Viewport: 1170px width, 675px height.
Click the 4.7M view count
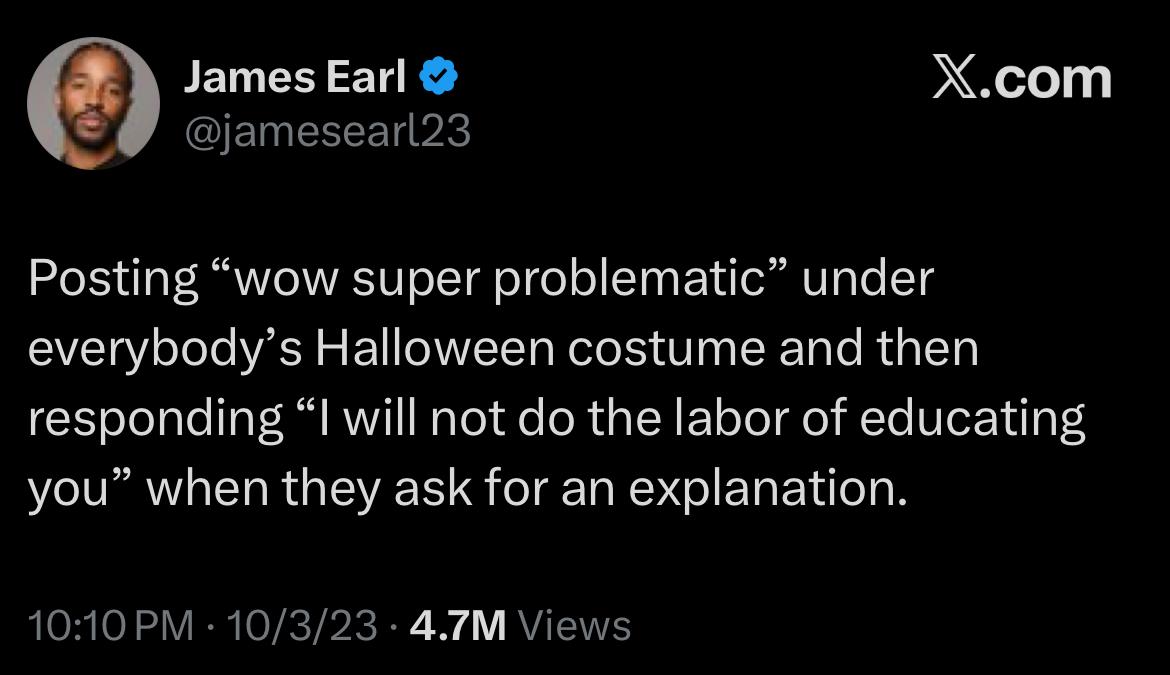[459, 625]
